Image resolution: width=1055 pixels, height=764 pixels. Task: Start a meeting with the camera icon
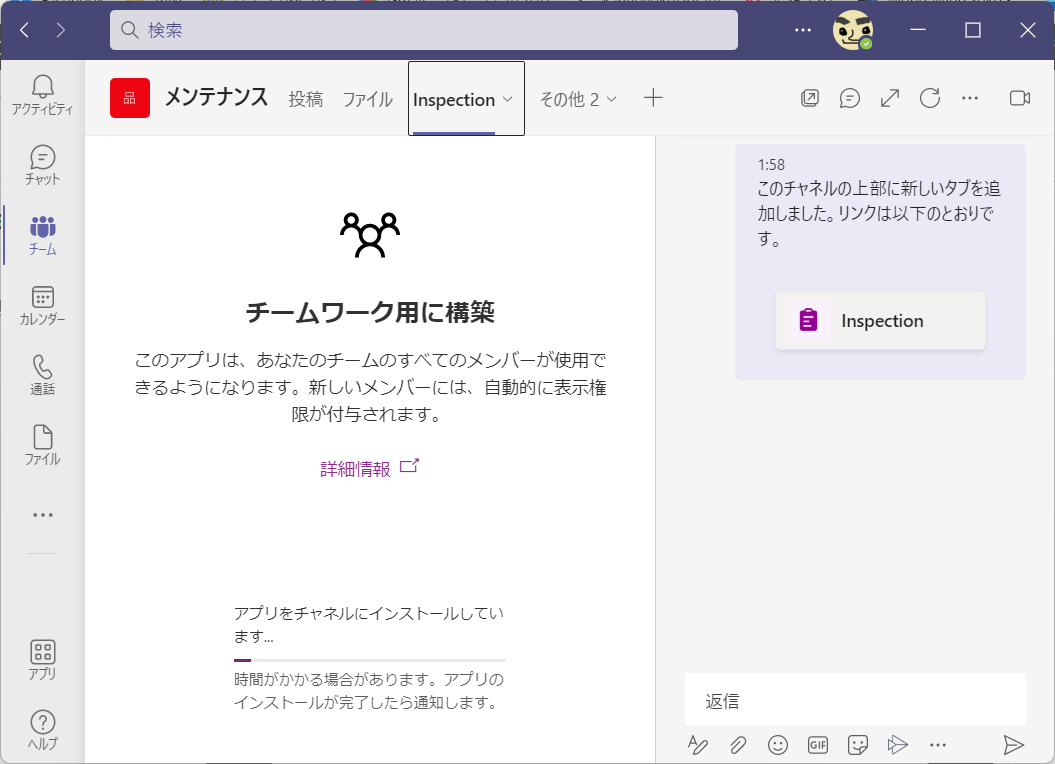[x=1020, y=98]
